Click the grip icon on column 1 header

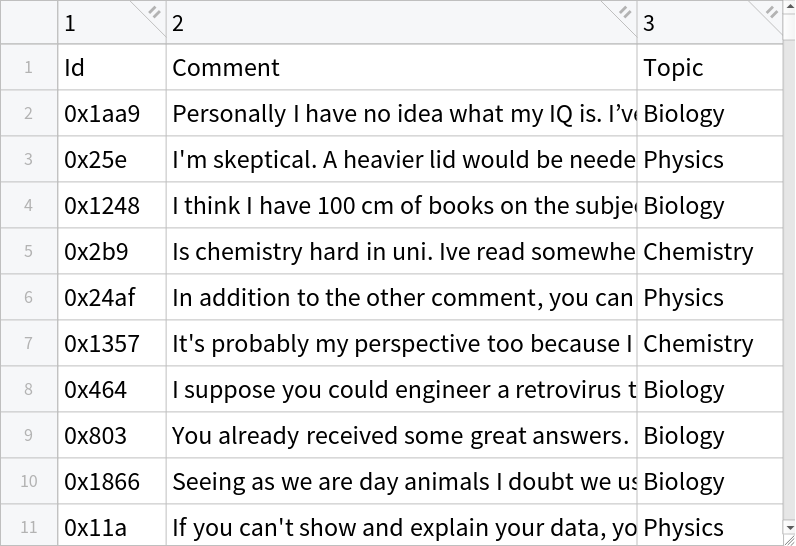[x=155, y=12]
